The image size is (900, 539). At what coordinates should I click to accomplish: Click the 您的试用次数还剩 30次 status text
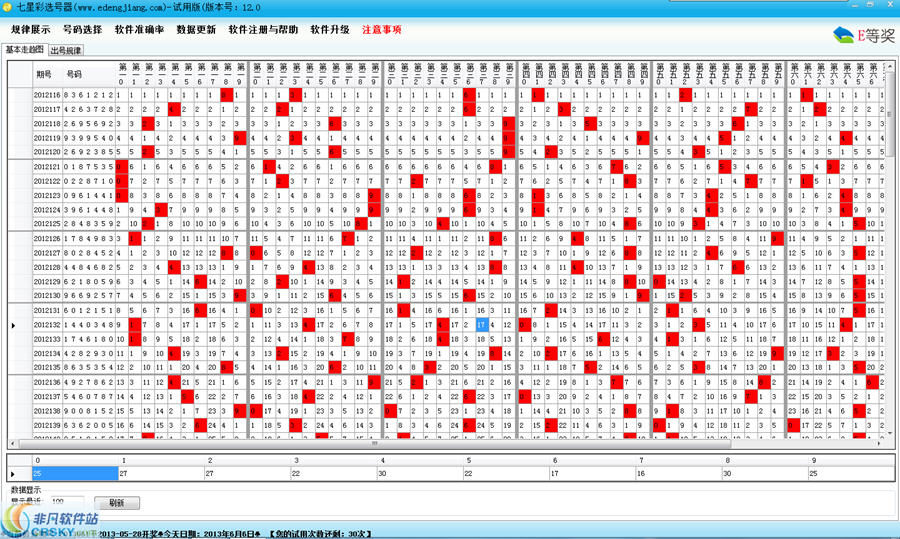coord(320,534)
